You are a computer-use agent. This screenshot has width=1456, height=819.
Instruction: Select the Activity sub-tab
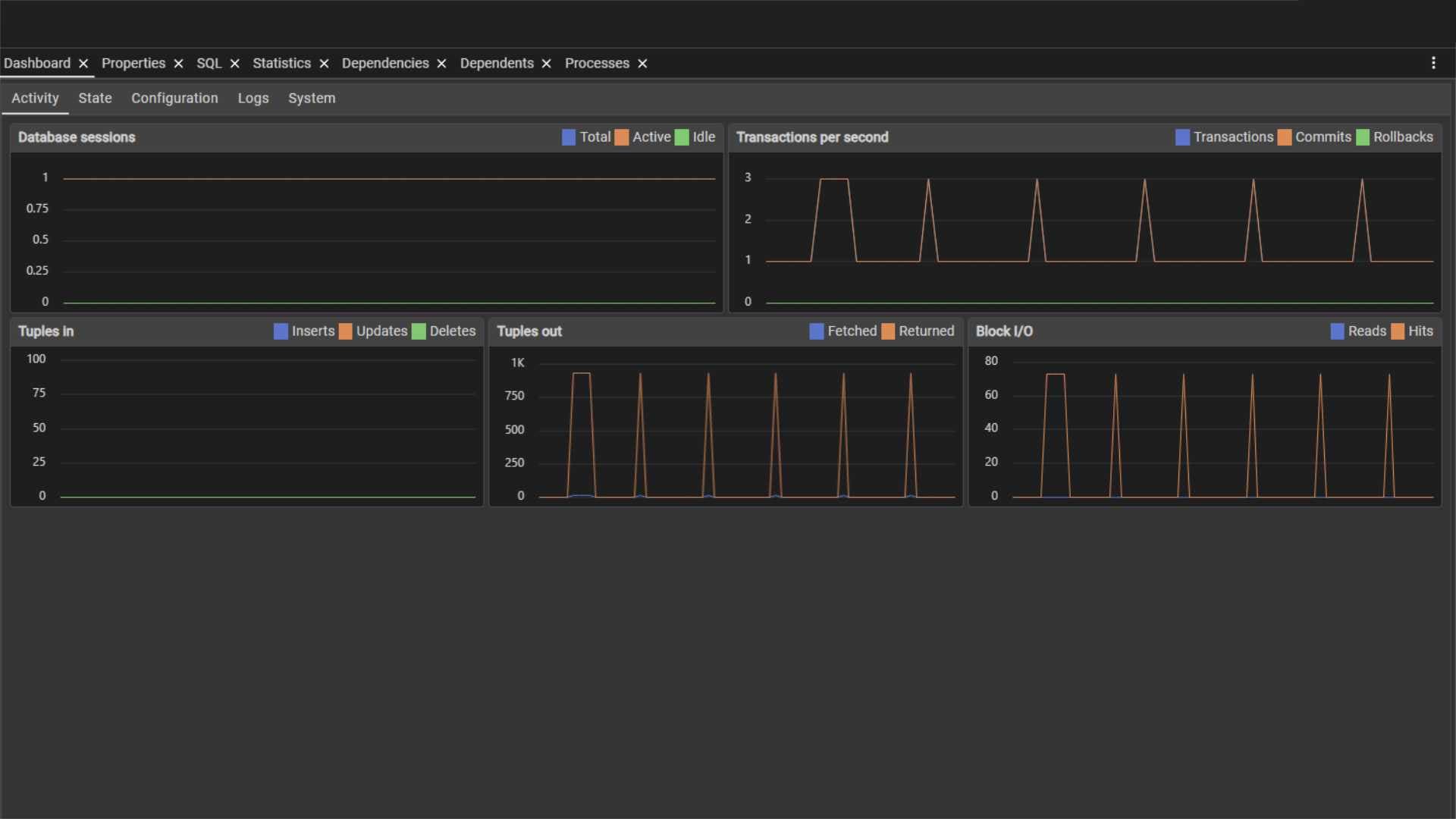pyautogui.click(x=35, y=98)
